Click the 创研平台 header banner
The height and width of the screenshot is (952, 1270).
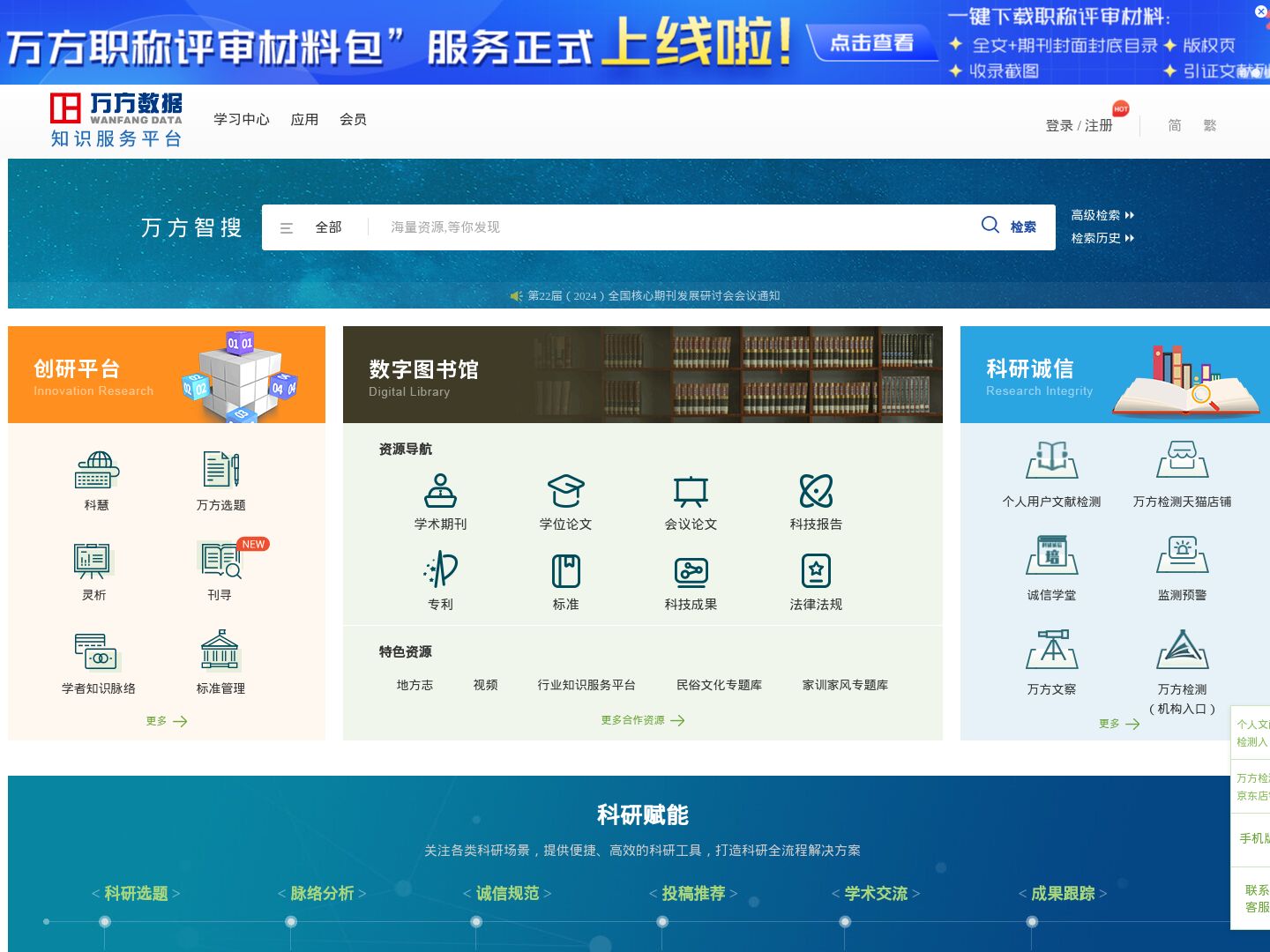167,375
